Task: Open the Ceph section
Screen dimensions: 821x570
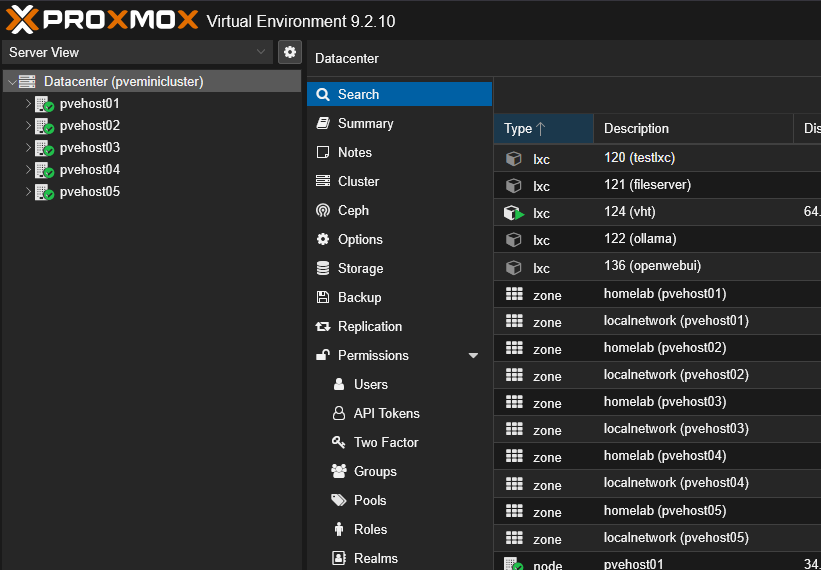Action: [x=400, y=210]
